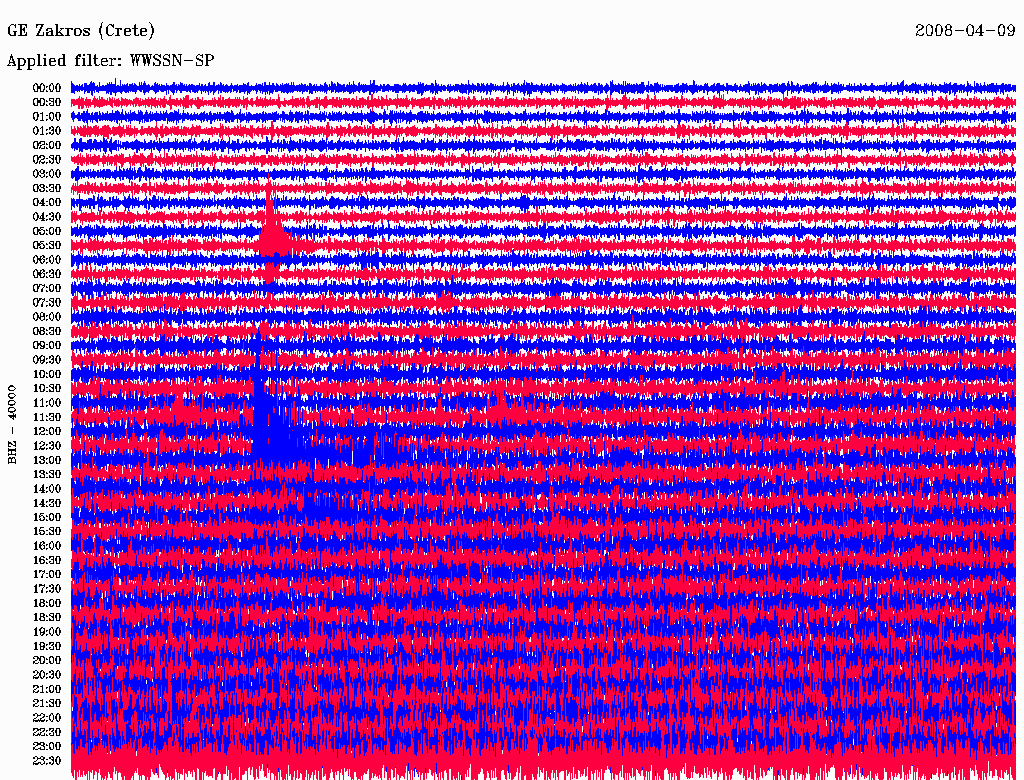The image size is (1024, 780).
Task: Click the 'Applied filter: WWSSN-SP' text
Action: (110, 61)
